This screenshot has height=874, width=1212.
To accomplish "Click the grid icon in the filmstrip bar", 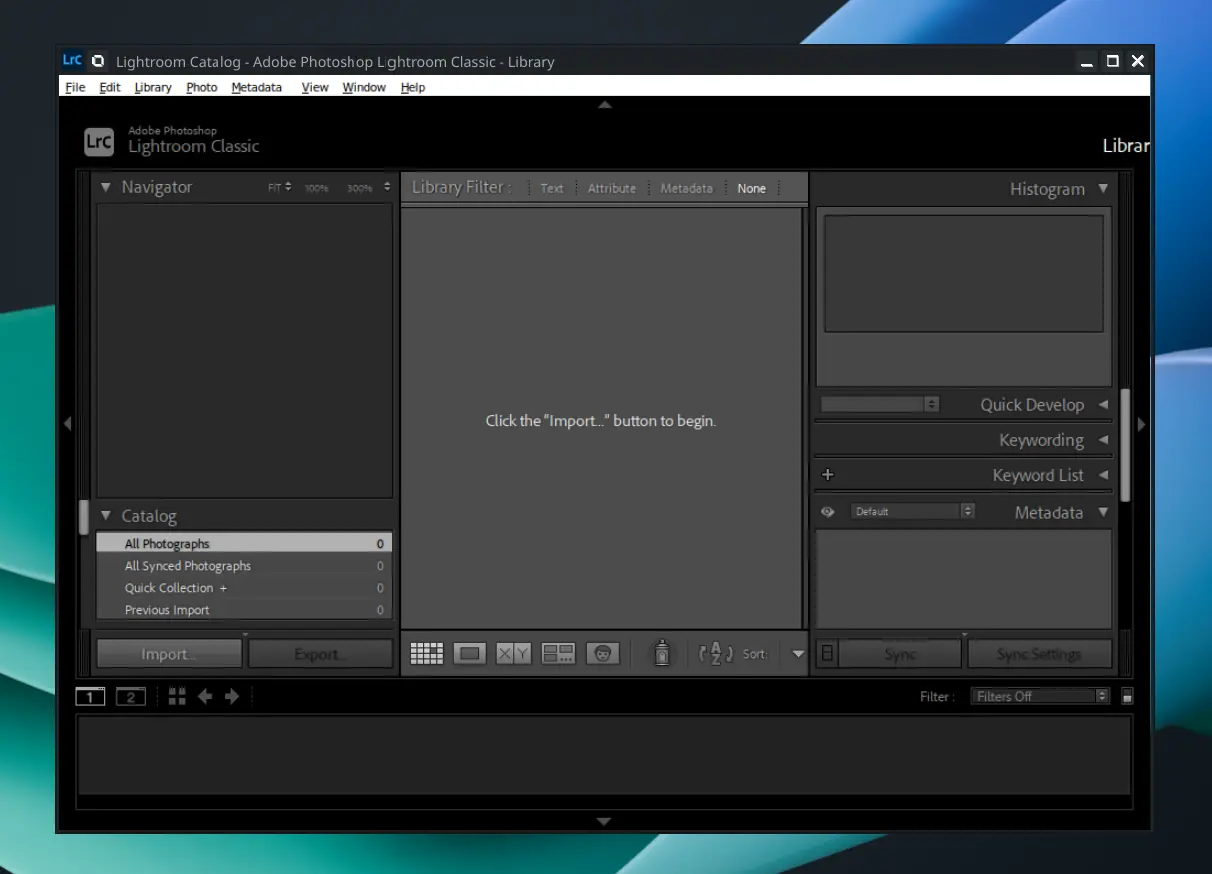I will coord(177,697).
